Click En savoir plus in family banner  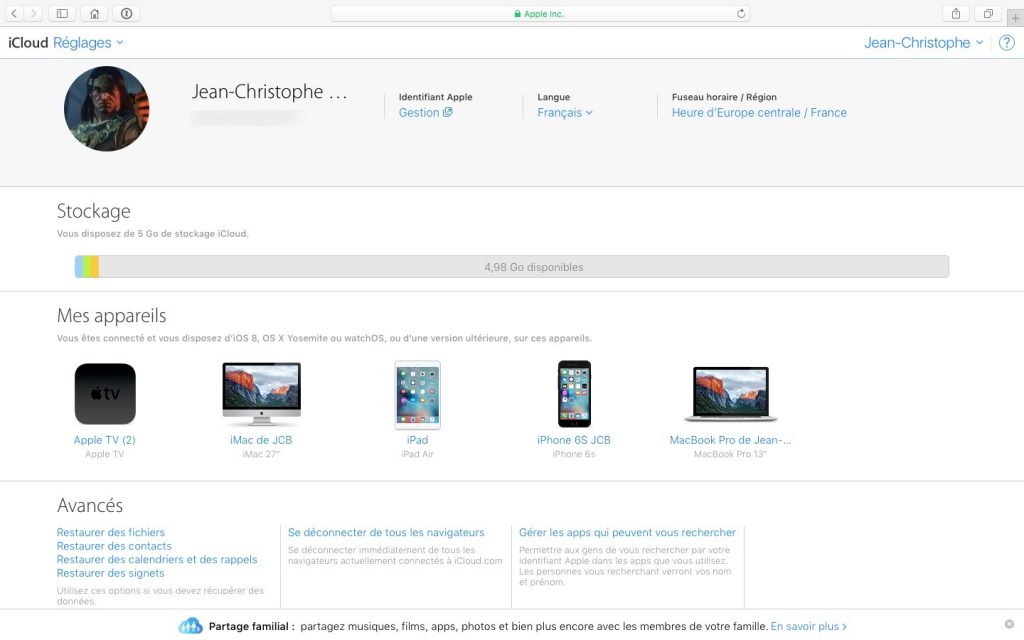pyautogui.click(x=808, y=626)
